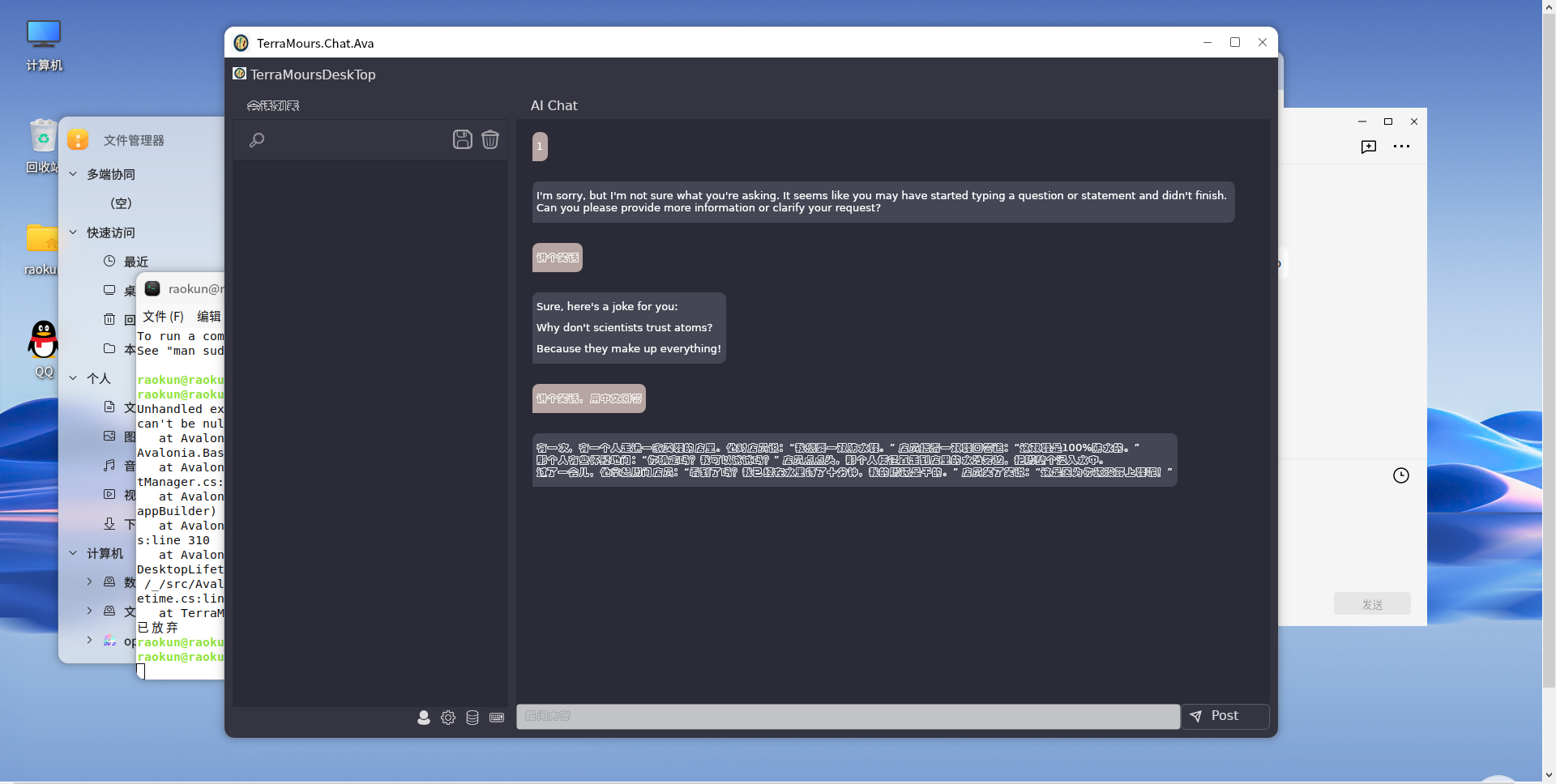
Task: Click the pictures icon under 个人
Action: pyautogui.click(x=109, y=436)
